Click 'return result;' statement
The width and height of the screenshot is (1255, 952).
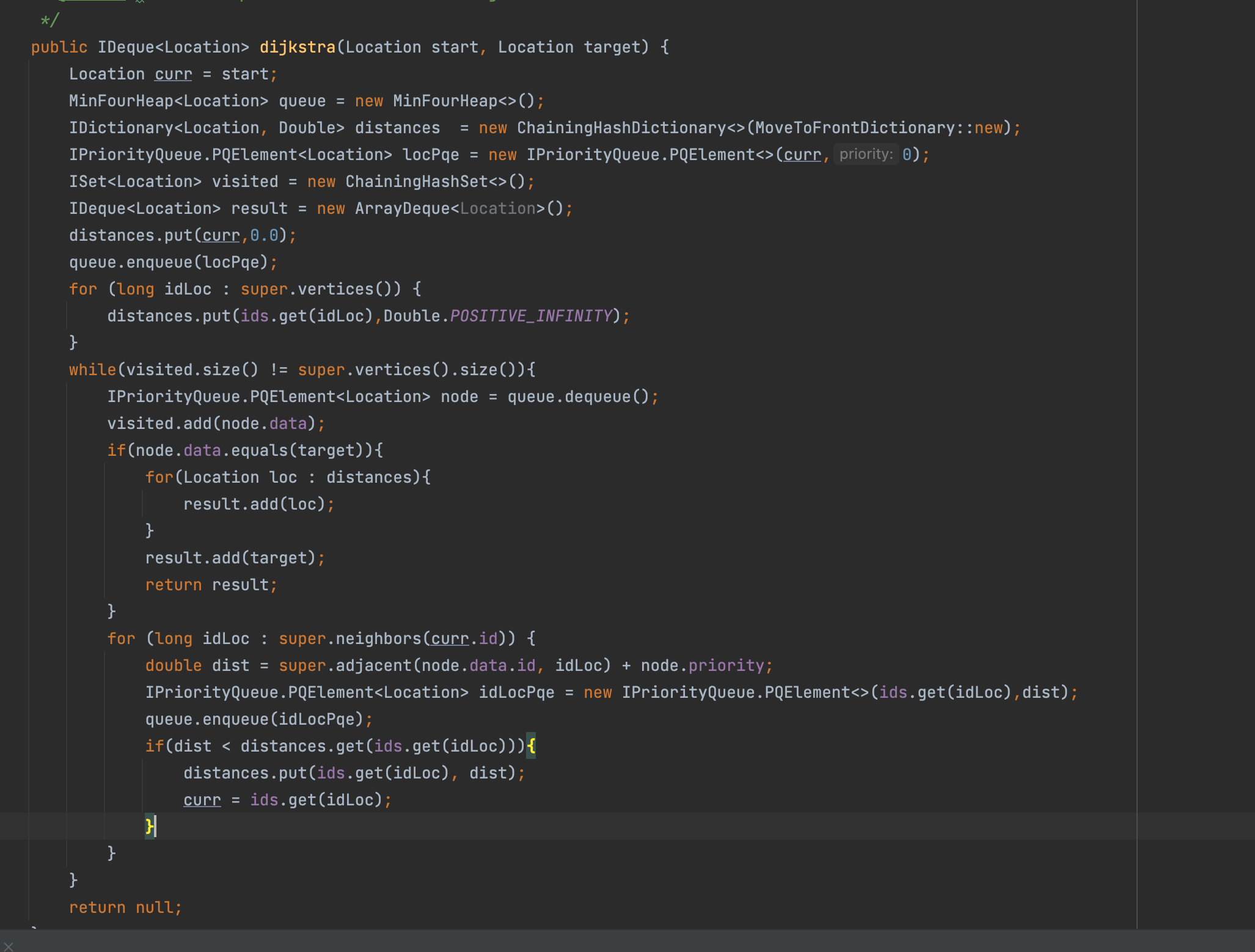click(x=211, y=585)
